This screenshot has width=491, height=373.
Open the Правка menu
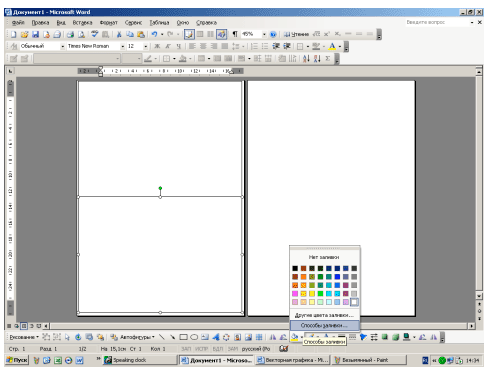pyautogui.click(x=40, y=23)
